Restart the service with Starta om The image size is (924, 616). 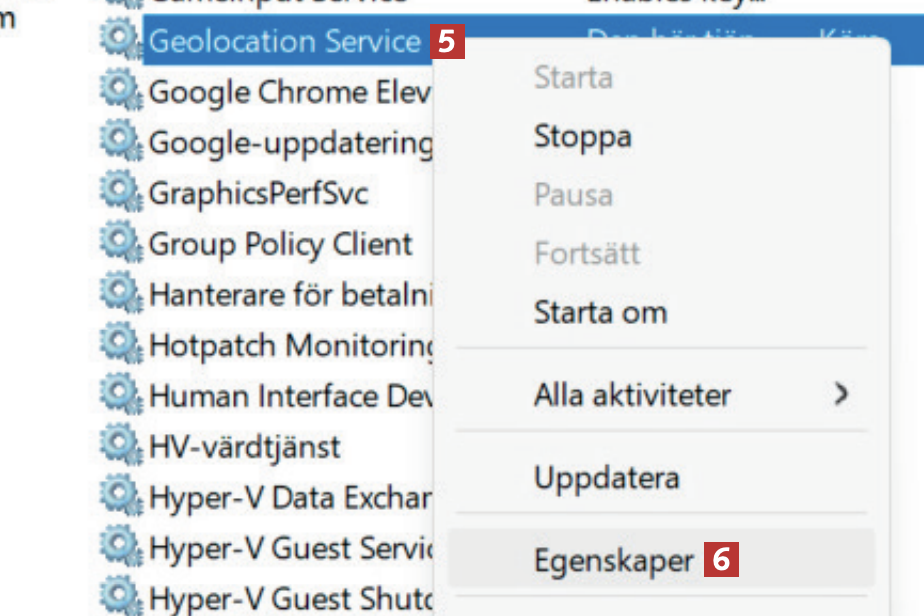(600, 312)
